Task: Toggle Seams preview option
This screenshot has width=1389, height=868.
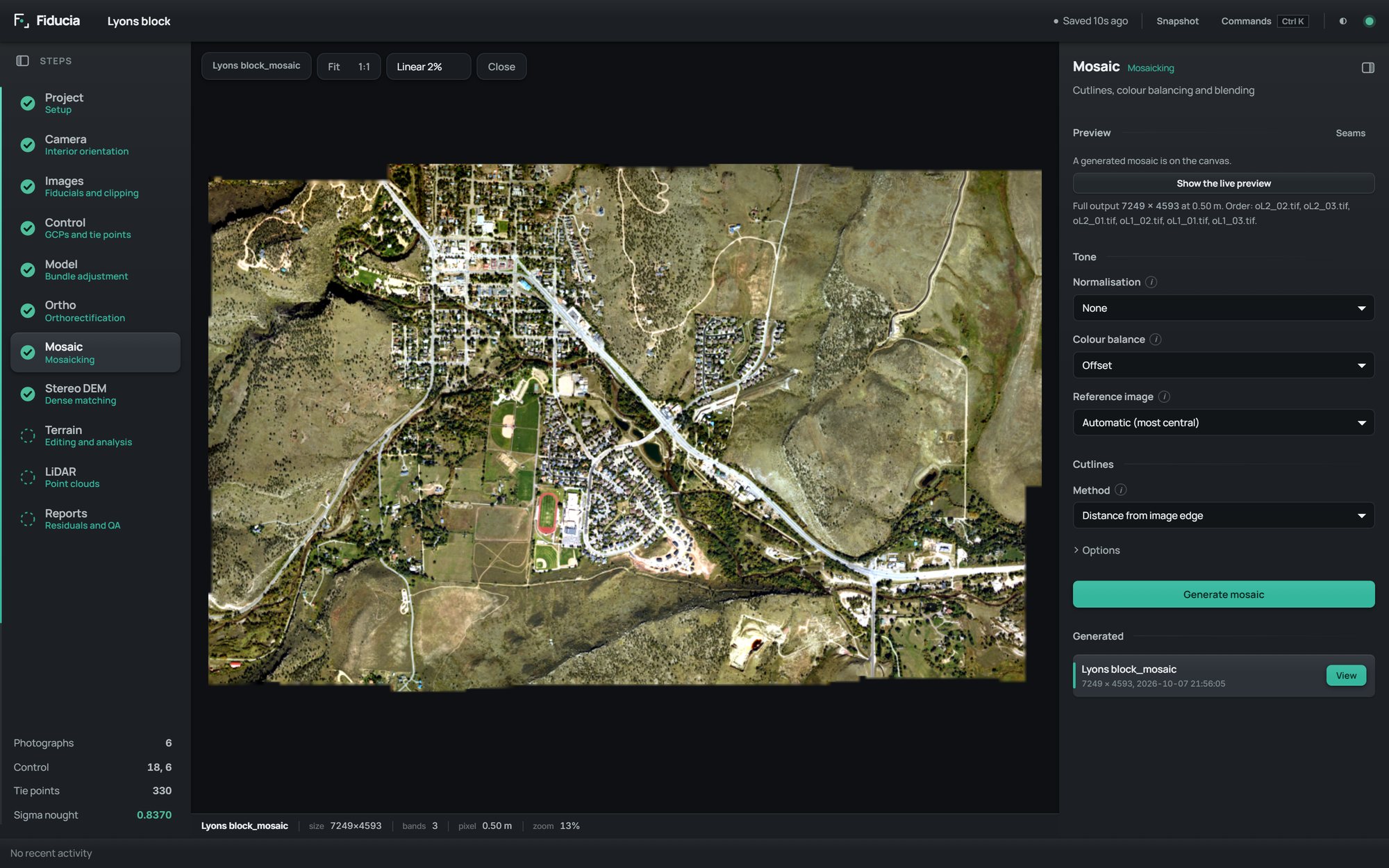Action: pos(1350,133)
